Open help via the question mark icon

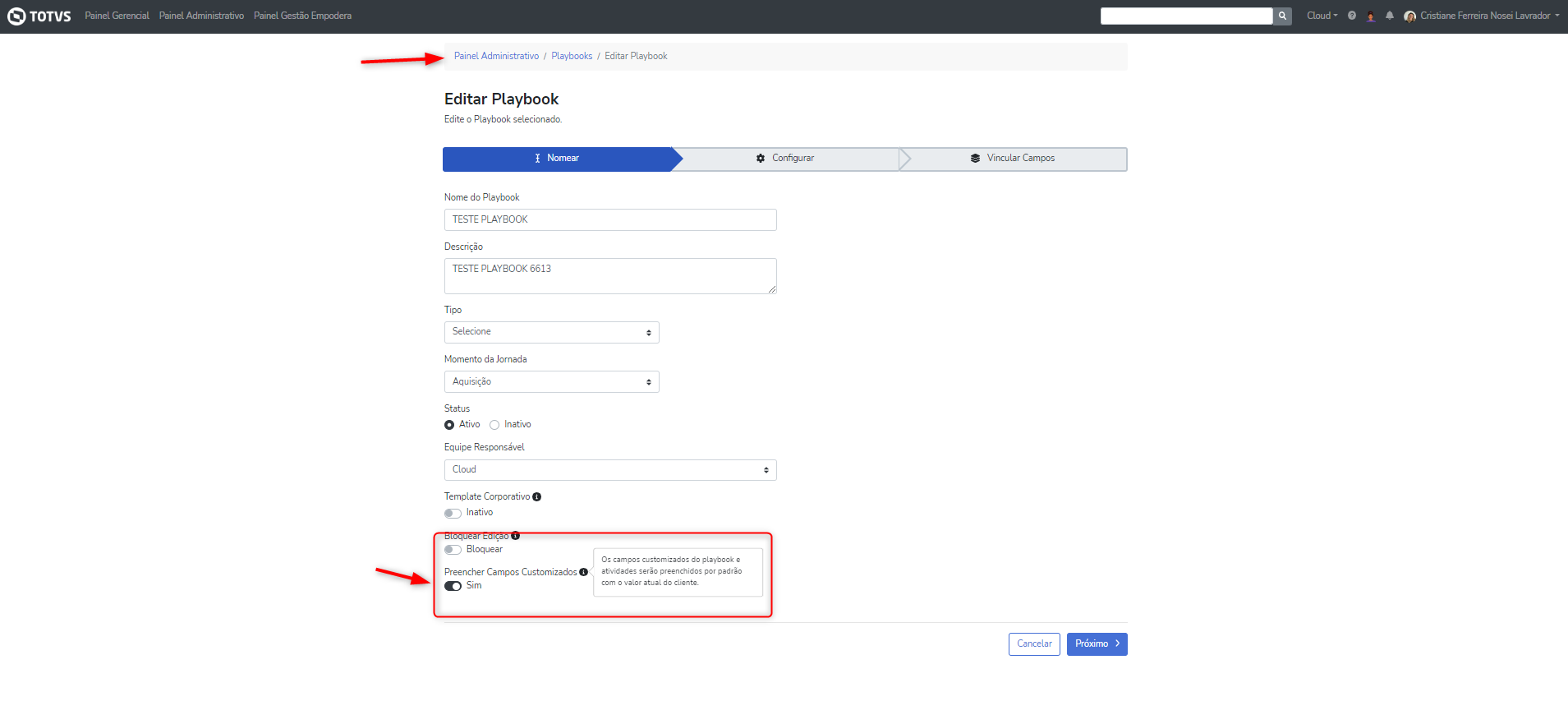coord(1352,16)
